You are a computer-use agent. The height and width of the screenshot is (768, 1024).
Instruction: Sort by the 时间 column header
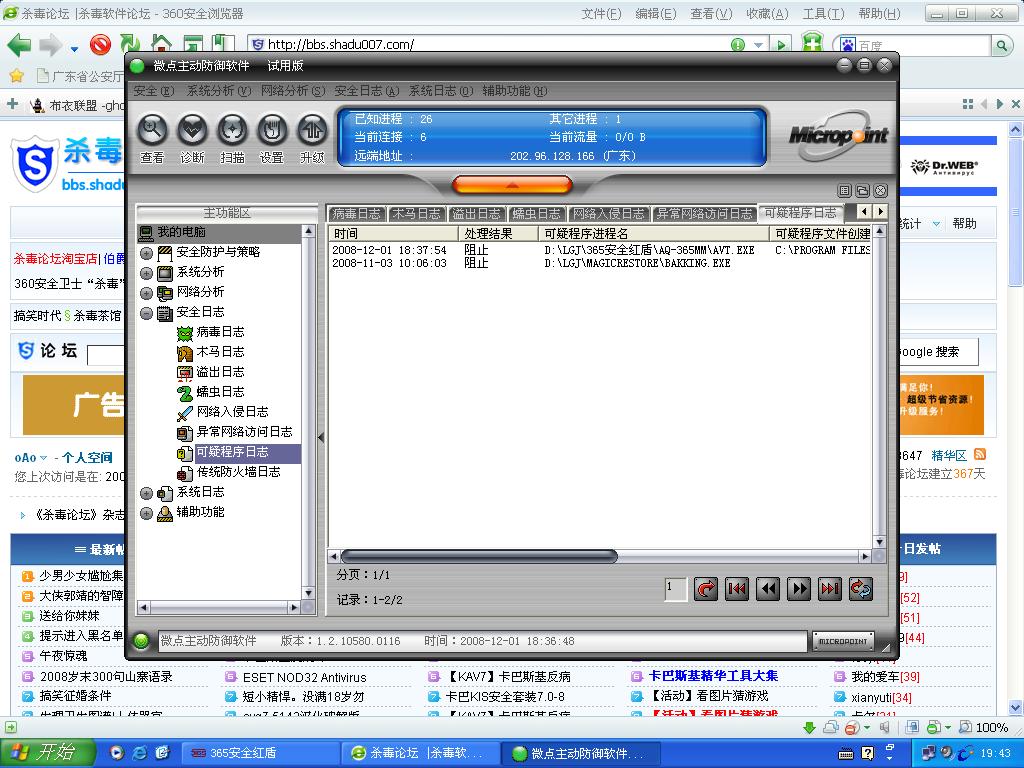pyautogui.click(x=394, y=233)
